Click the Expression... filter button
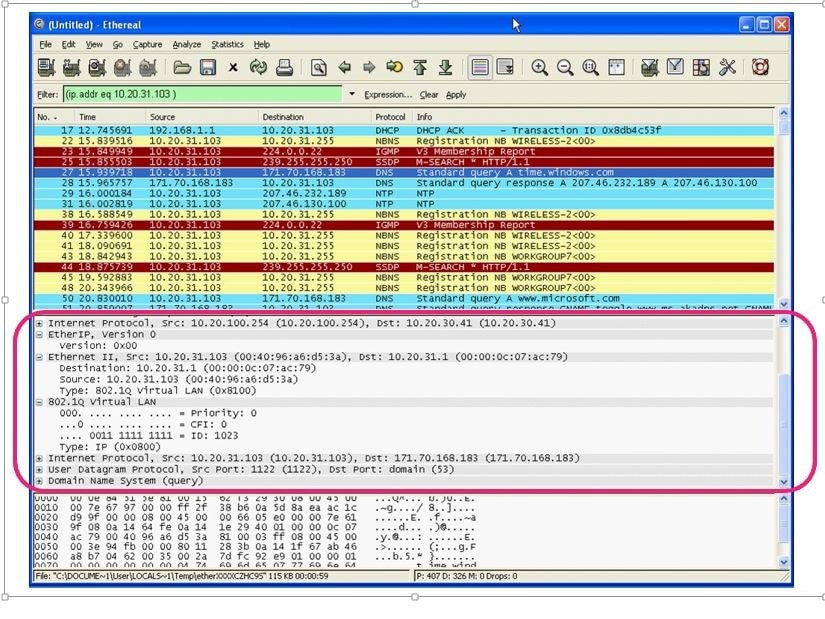 coord(388,95)
